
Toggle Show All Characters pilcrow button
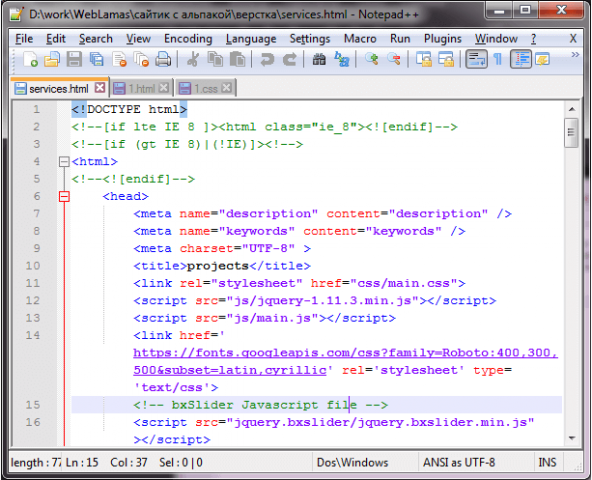tap(498, 59)
